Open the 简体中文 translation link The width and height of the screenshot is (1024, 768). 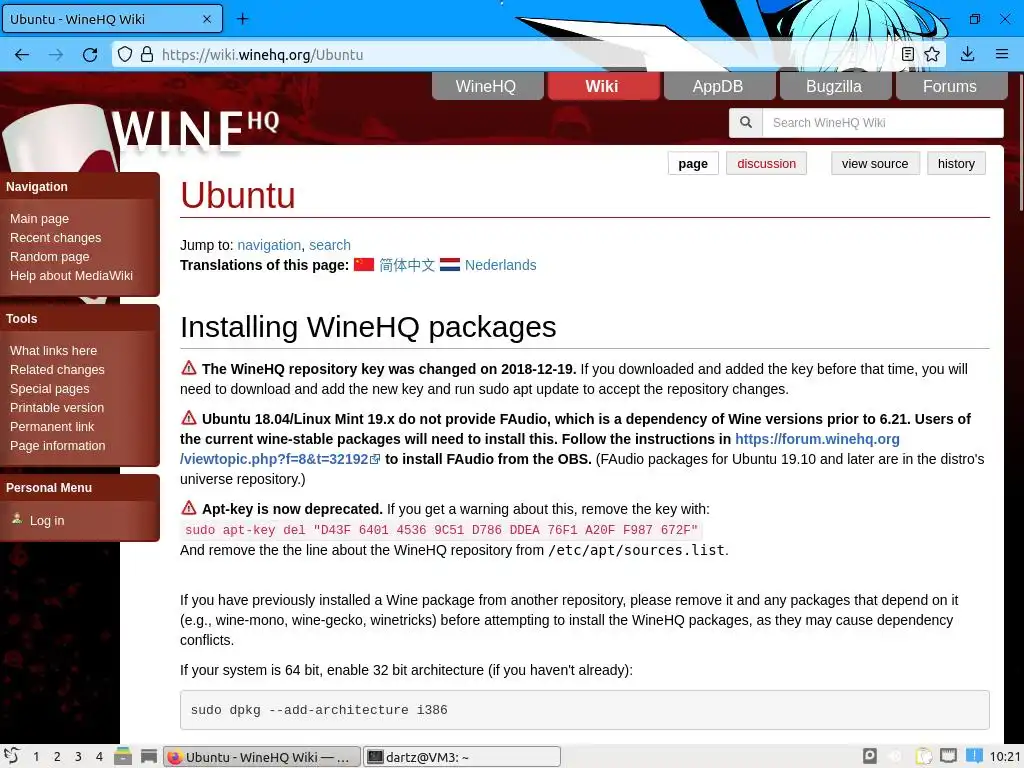(x=407, y=265)
